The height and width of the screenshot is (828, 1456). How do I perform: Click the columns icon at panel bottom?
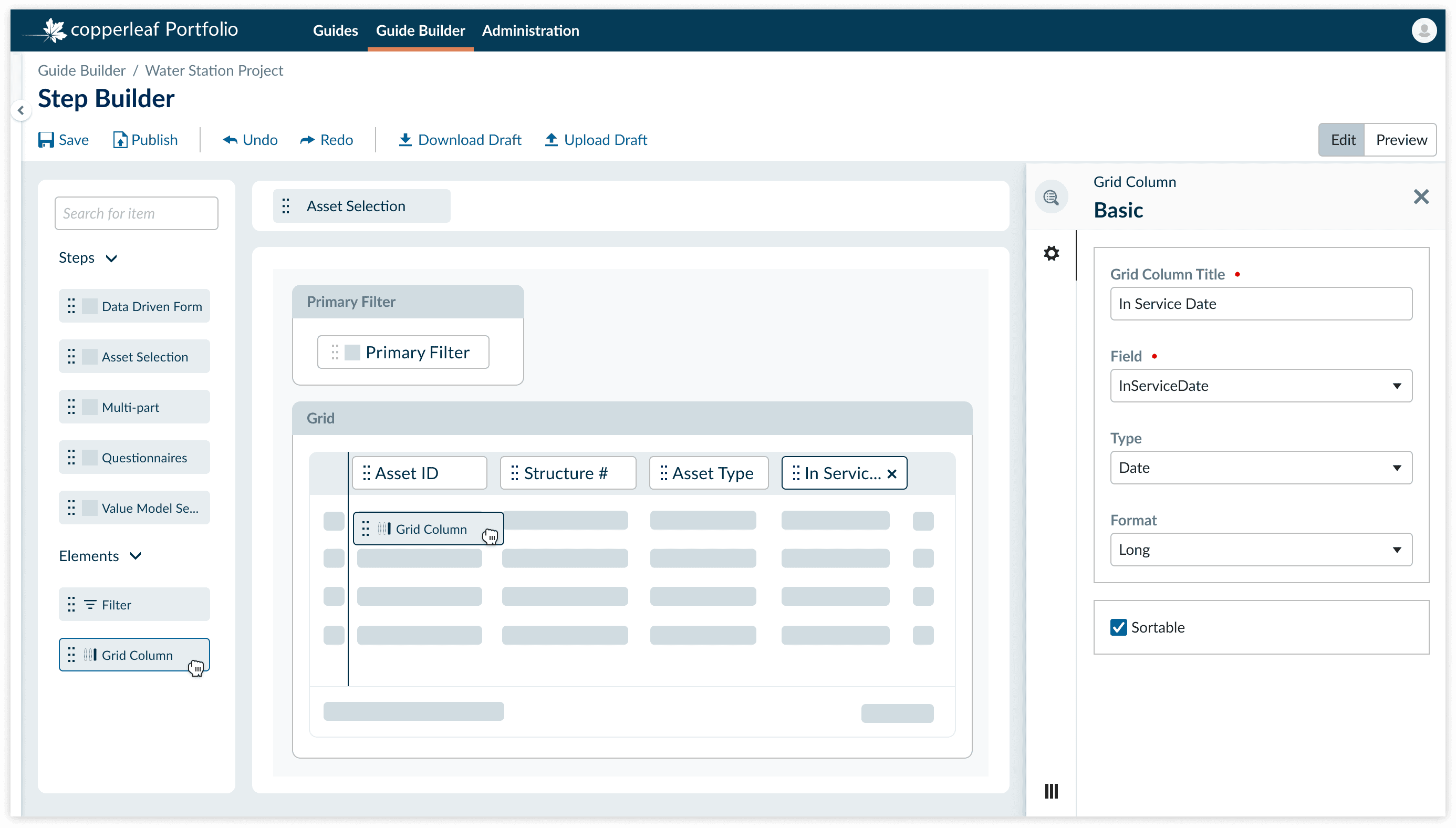tap(1051, 791)
